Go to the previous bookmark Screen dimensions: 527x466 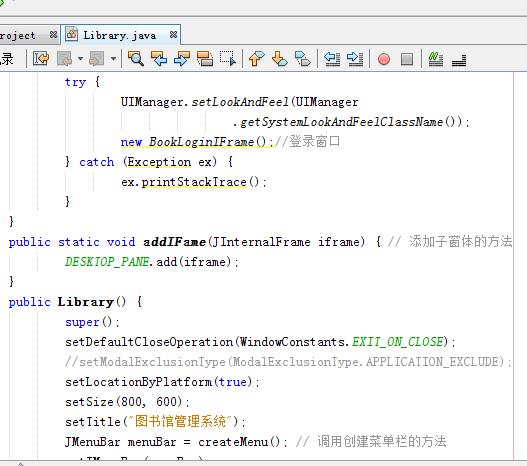(256, 59)
